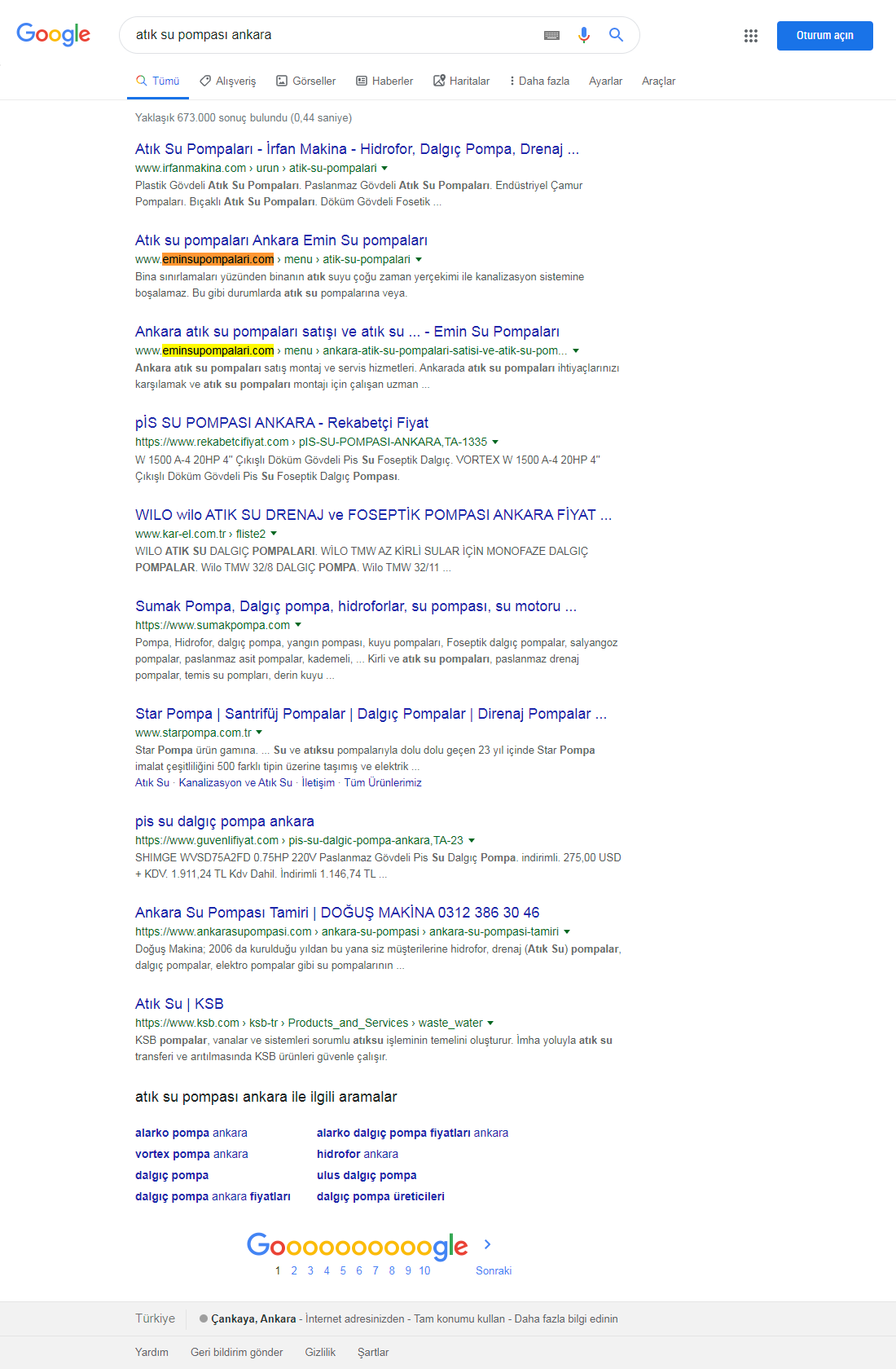Click the blue search magnifier icon
896x1369 pixels.
[616, 35]
